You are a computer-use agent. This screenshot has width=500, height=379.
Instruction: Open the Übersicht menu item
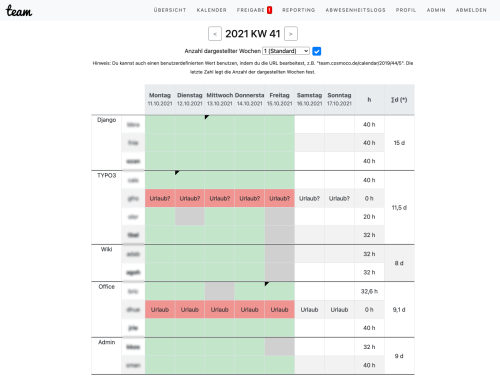170,10
